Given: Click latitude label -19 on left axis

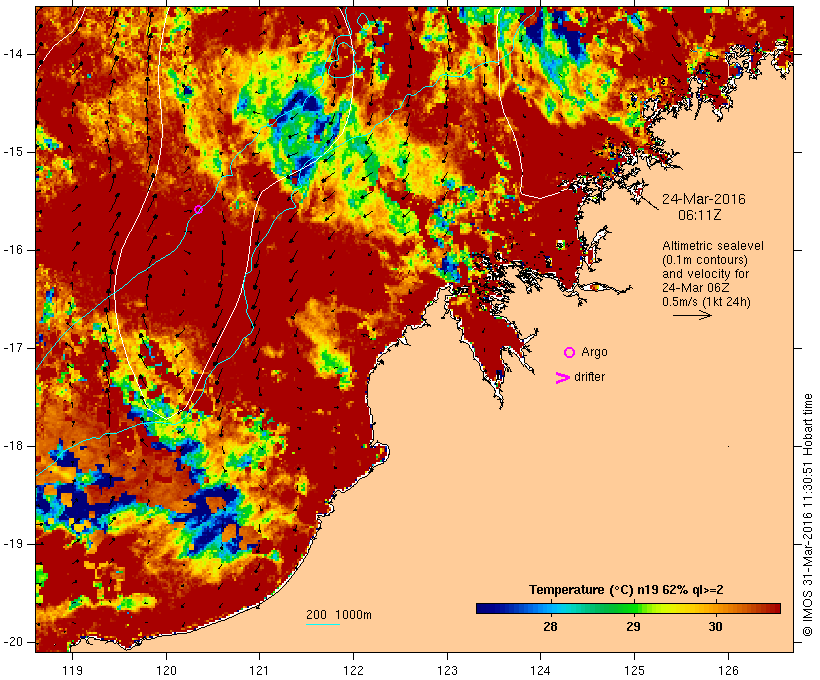Looking at the screenshot, I should tap(13, 544).
